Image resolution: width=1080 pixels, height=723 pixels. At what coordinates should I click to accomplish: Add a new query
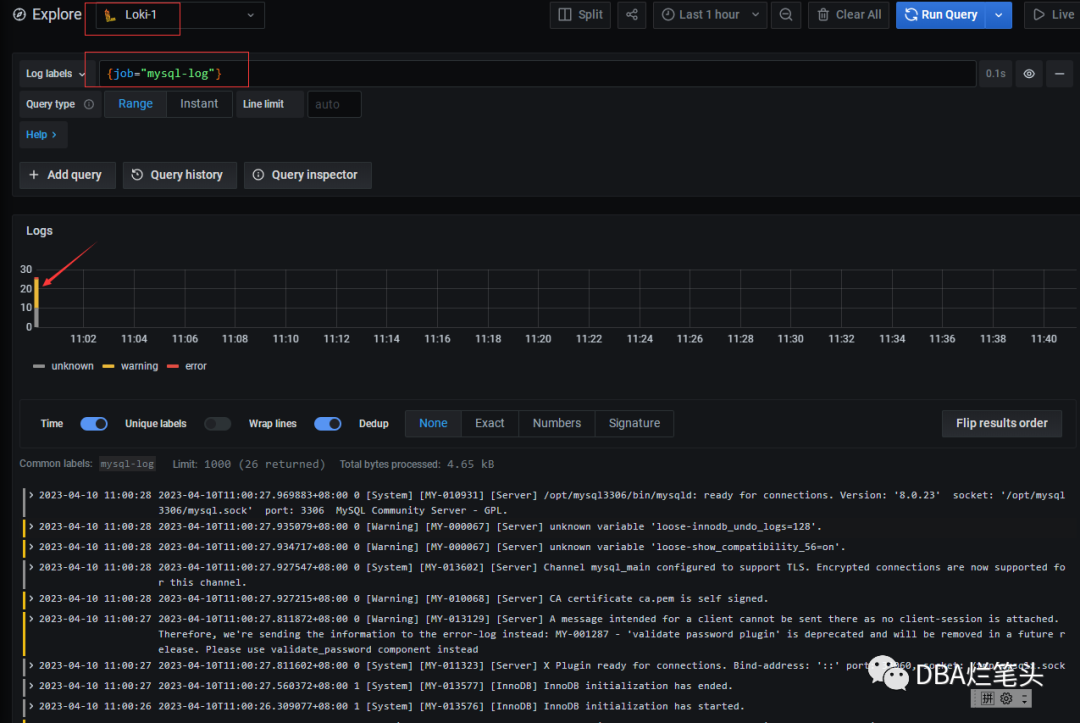point(67,175)
